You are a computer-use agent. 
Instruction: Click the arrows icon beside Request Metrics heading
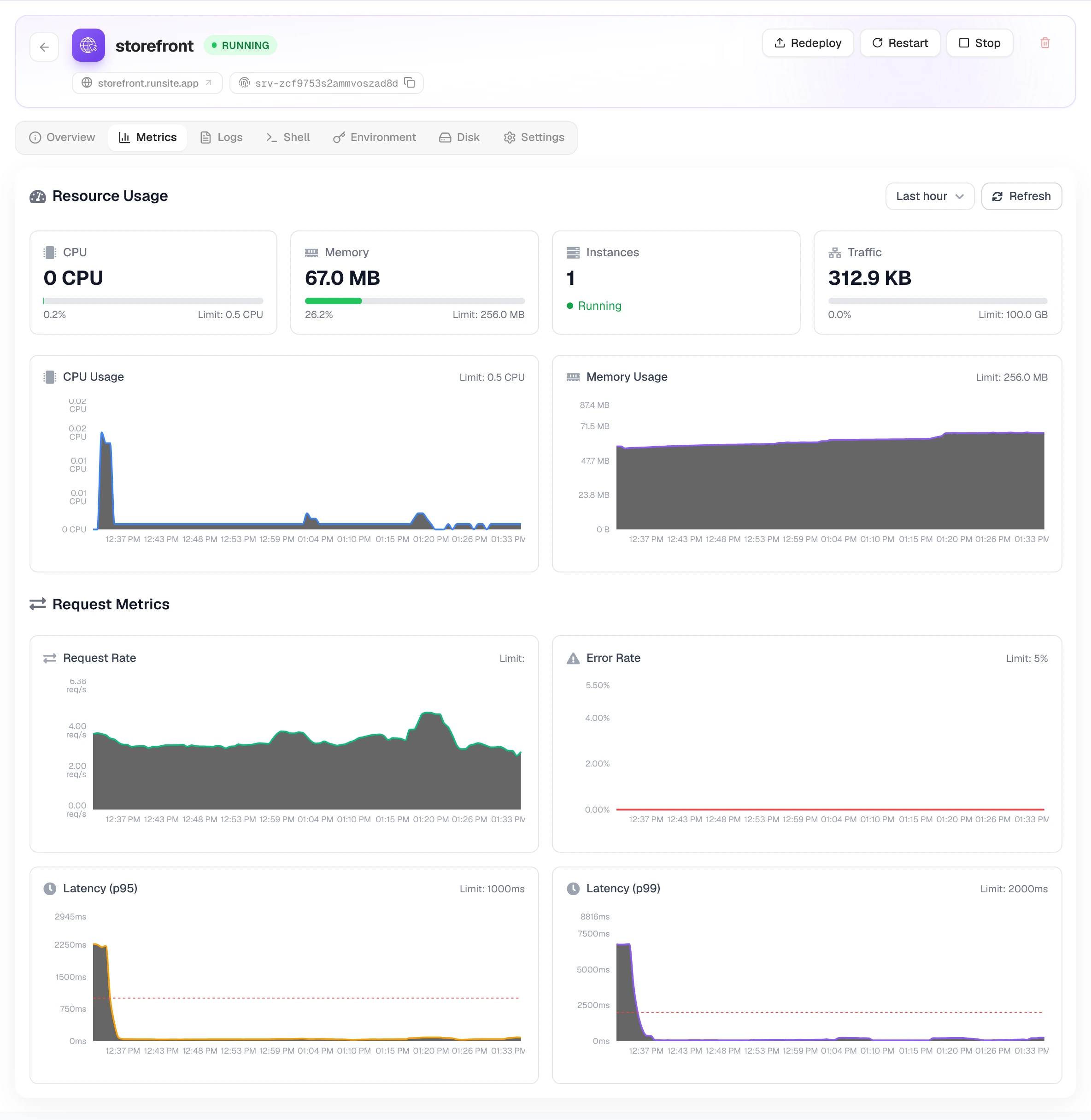click(x=38, y=604)
